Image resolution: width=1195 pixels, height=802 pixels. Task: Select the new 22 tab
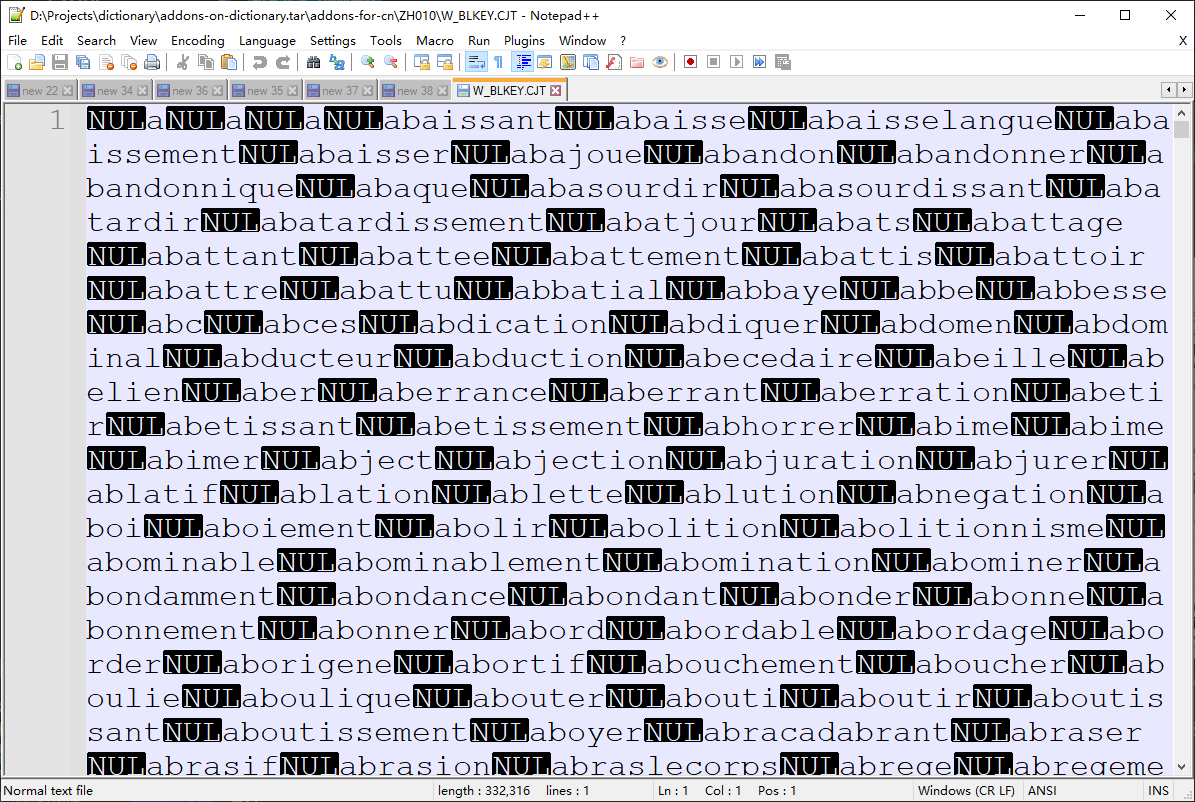[39, 90]
